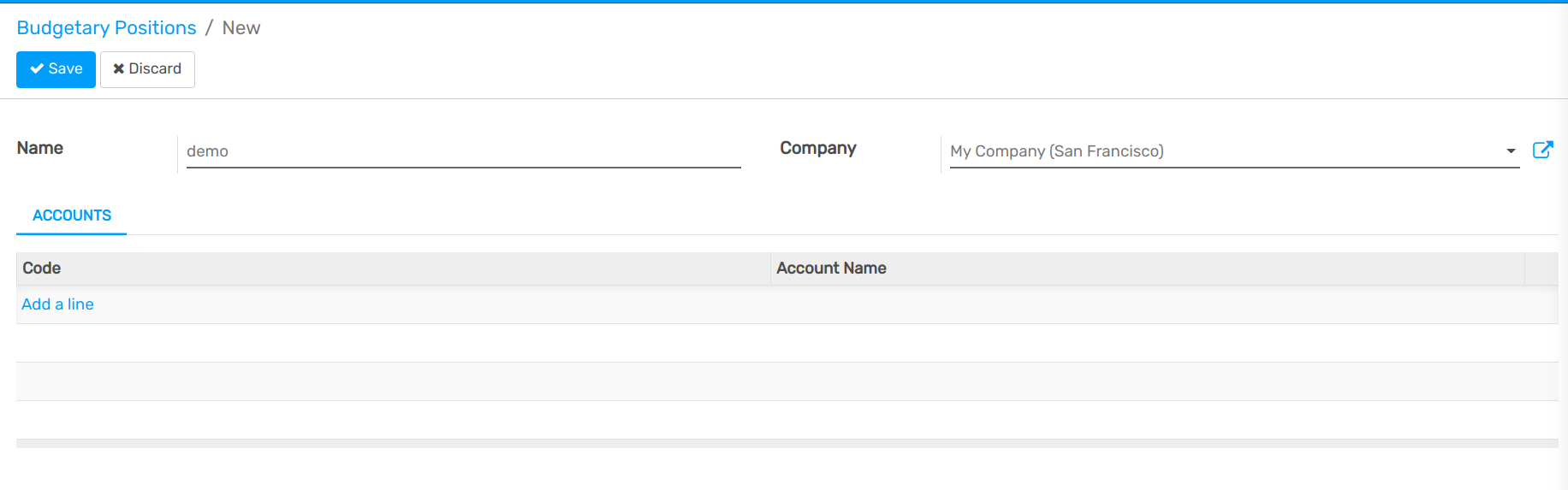Viewport: 1568px width, 490px height.
Task: Discard the budgetary position changes
Action: coord(147,69)
